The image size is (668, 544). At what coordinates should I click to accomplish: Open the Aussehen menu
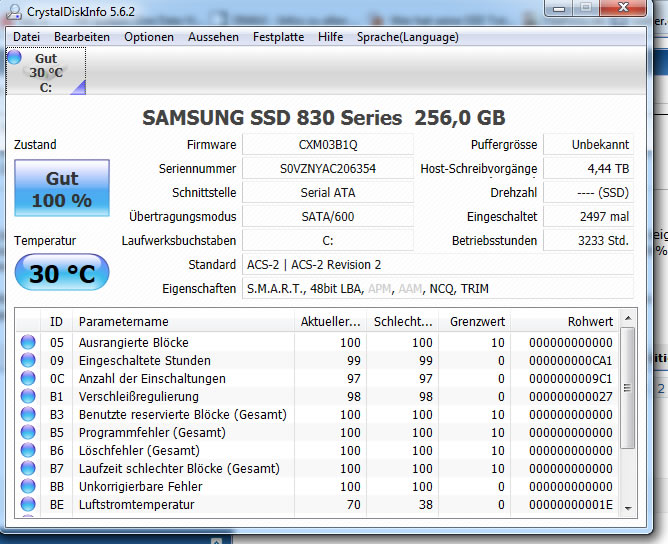(213, 37)
